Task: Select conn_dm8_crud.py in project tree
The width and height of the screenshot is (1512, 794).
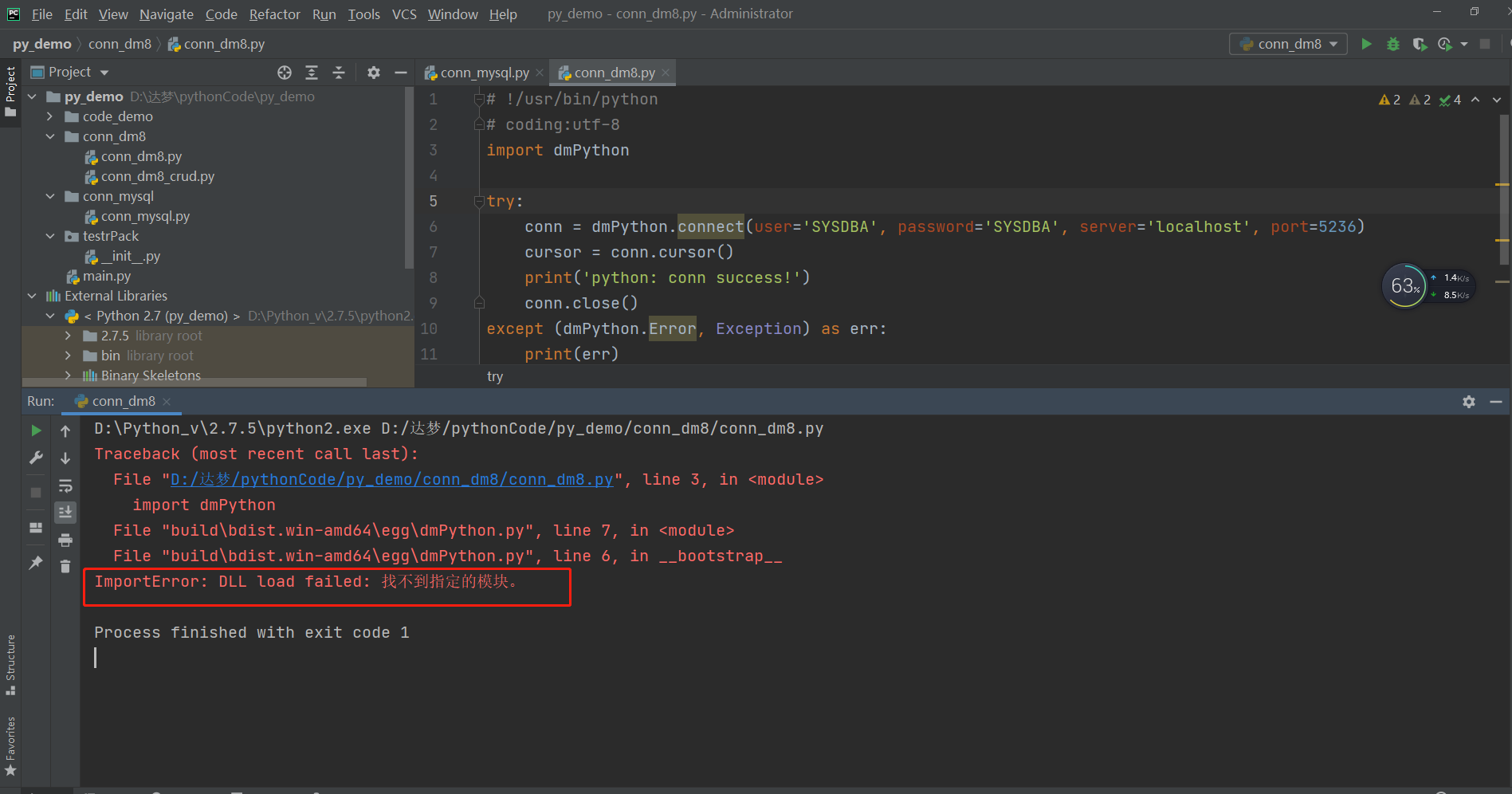Action: [158, 176]
